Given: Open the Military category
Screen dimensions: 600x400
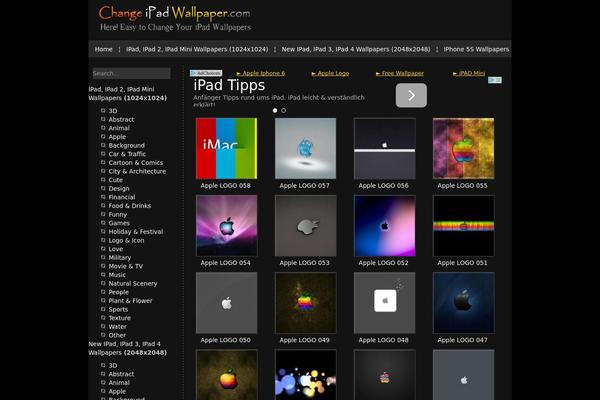Looking at the screenshot, I should point(120,258).
